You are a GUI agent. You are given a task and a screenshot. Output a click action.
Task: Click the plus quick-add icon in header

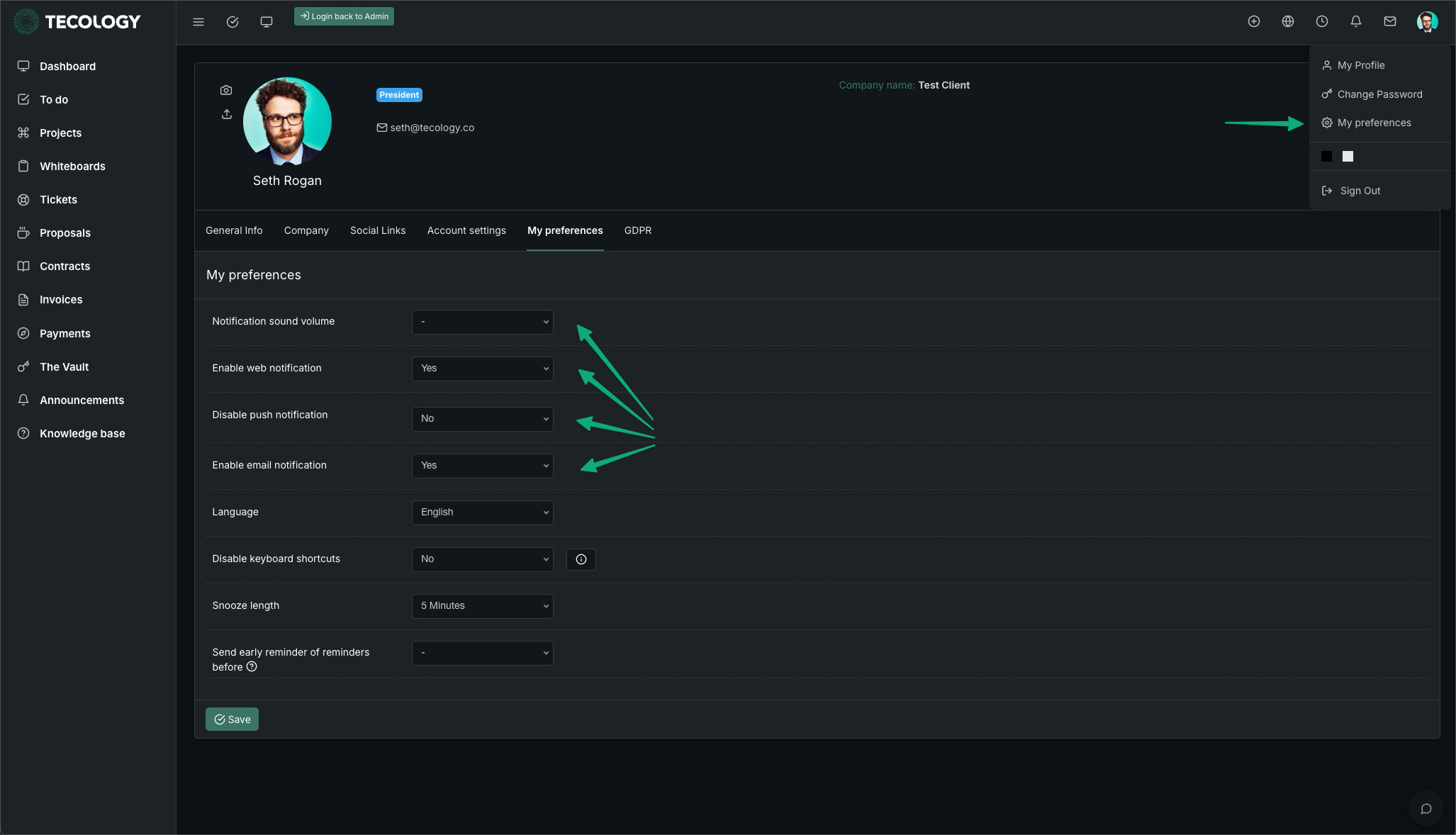coord(1254,21)
